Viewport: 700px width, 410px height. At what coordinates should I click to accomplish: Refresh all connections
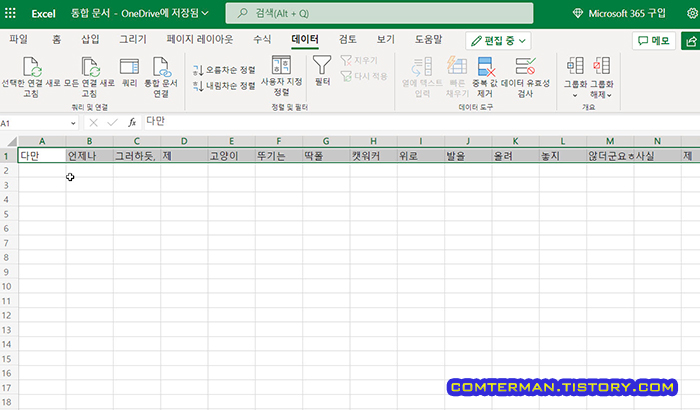tap(89, 77)
